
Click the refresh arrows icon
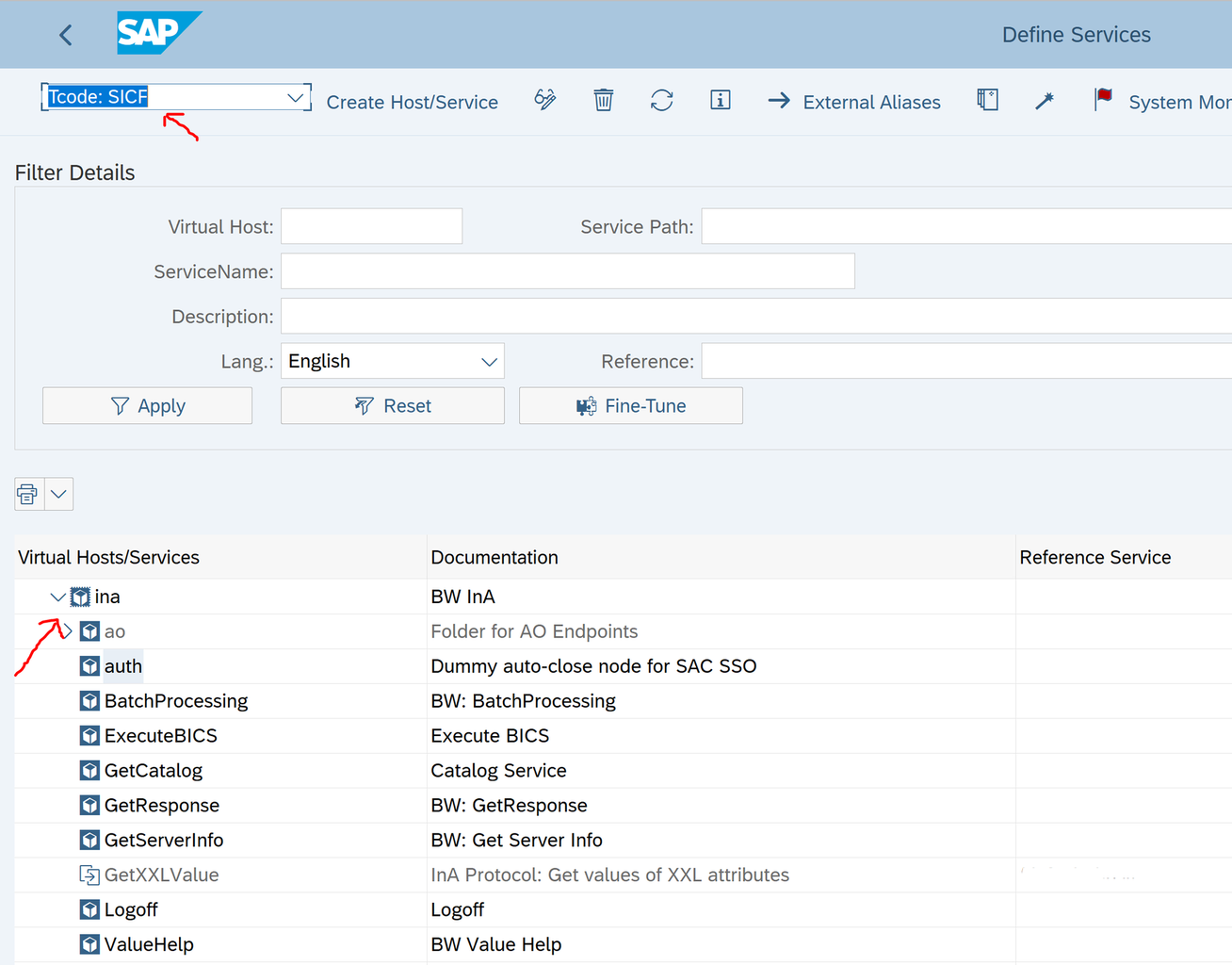pos(662,100)
